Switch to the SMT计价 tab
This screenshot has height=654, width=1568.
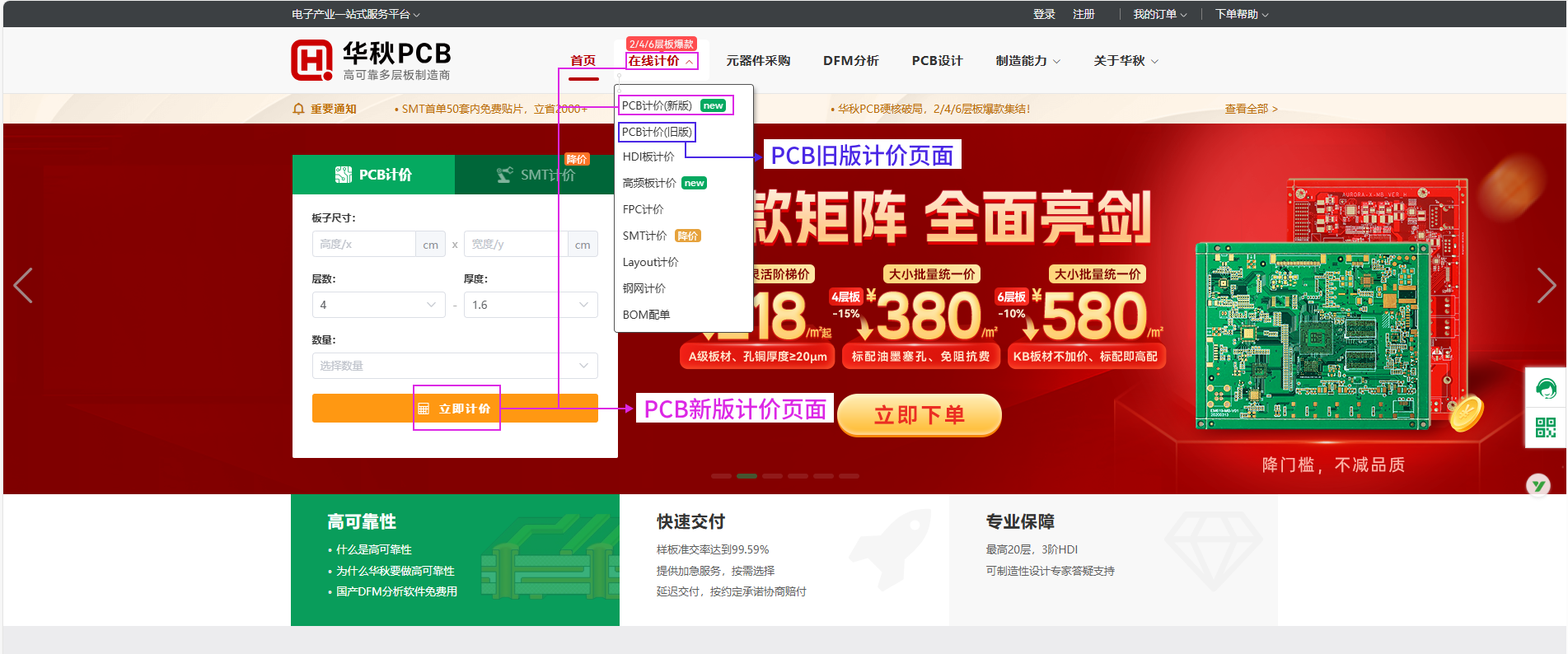(536, 175)
